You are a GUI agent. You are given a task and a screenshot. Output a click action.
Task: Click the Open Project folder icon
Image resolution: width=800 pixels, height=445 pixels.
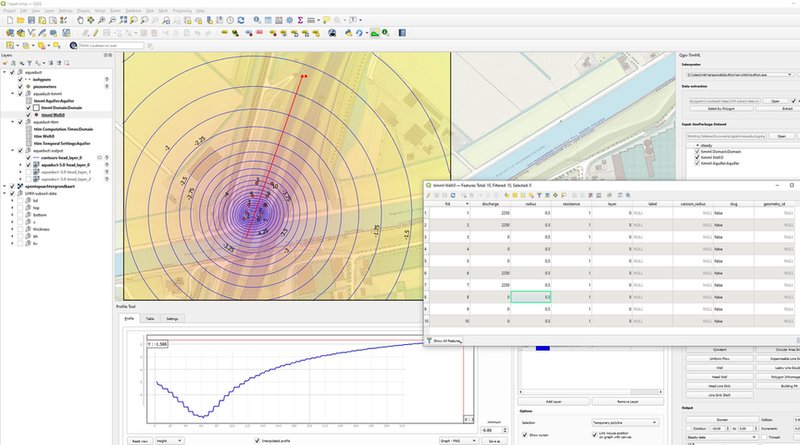(20, 20)
